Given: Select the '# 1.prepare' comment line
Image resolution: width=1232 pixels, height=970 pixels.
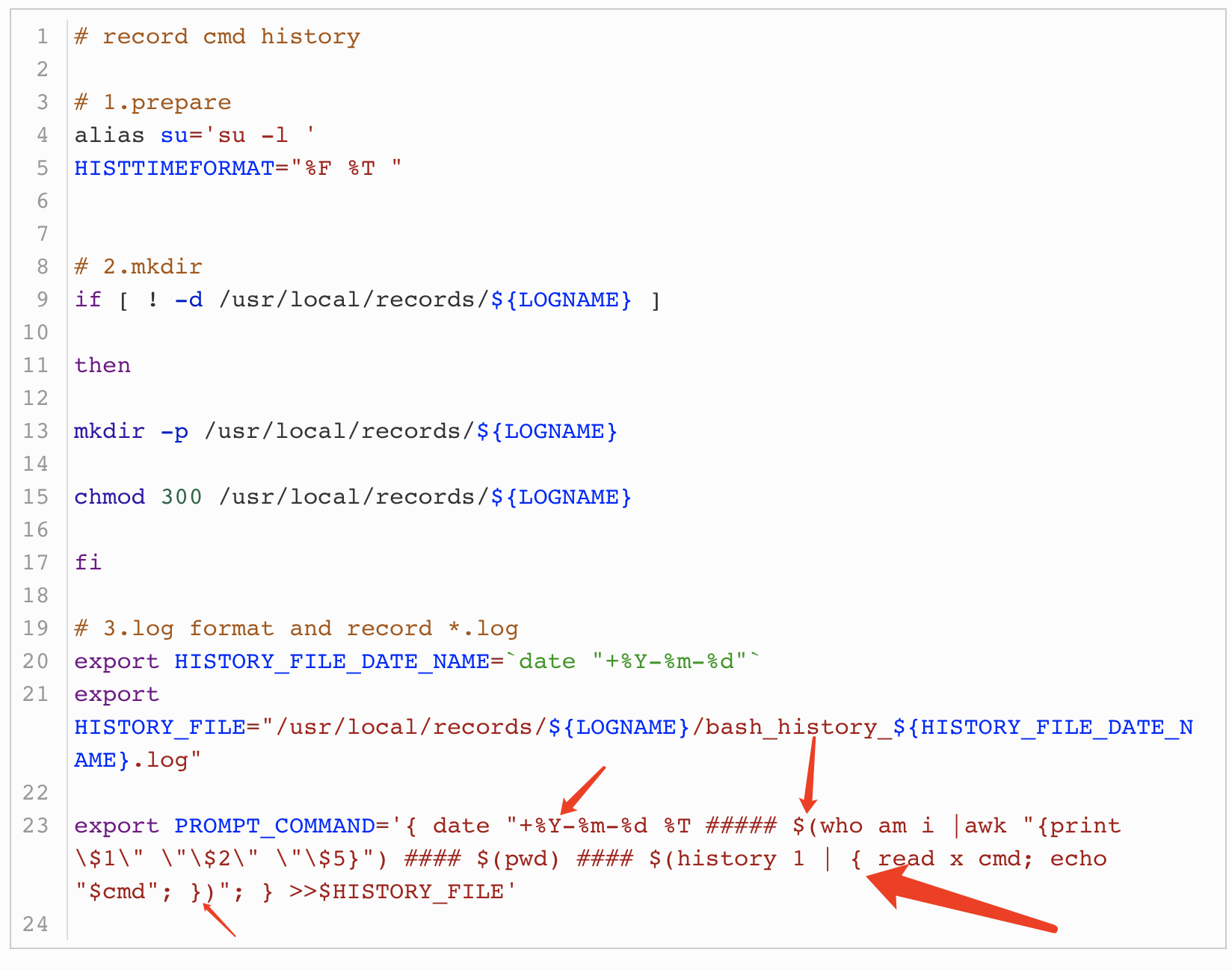Looking at the screenshot, I should pyautogui.click(x=153, y=102).
